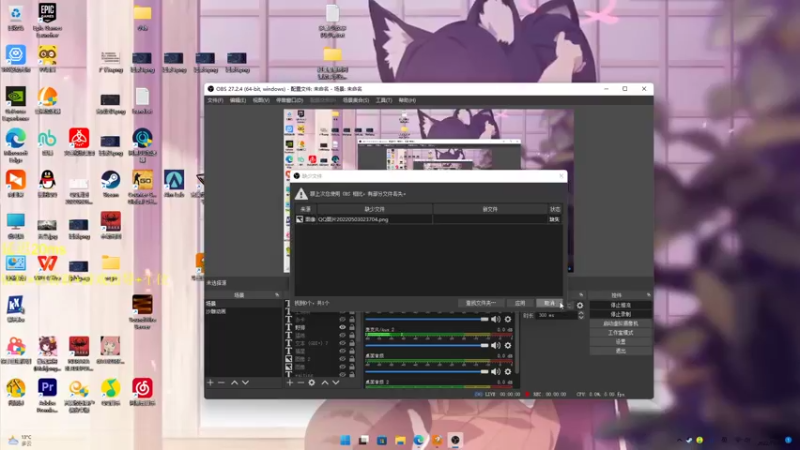Open Adobe Premiere Pro desktop icon
Image resolution: width=800 pixels, height=450 pixels.
click(47, 395)
